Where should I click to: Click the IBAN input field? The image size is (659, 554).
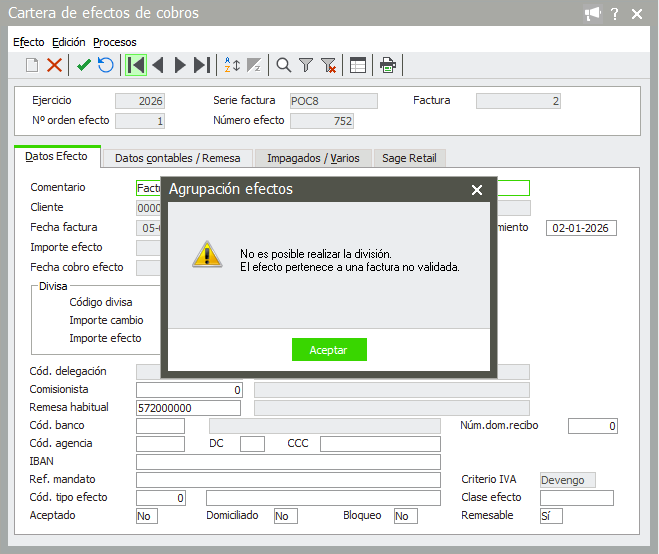[288, 462]
